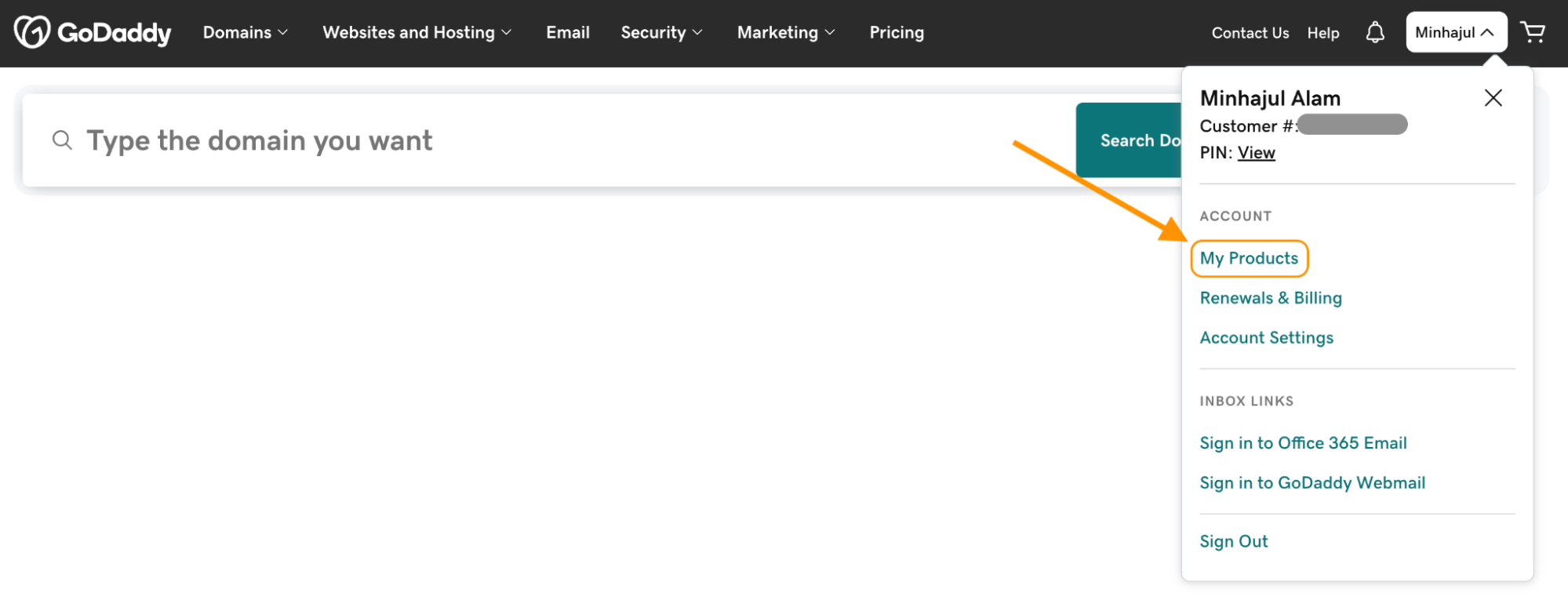Viewport: 1568px width, 600px height.
Task: Go to the Pricing page
Action: point(897,32)
